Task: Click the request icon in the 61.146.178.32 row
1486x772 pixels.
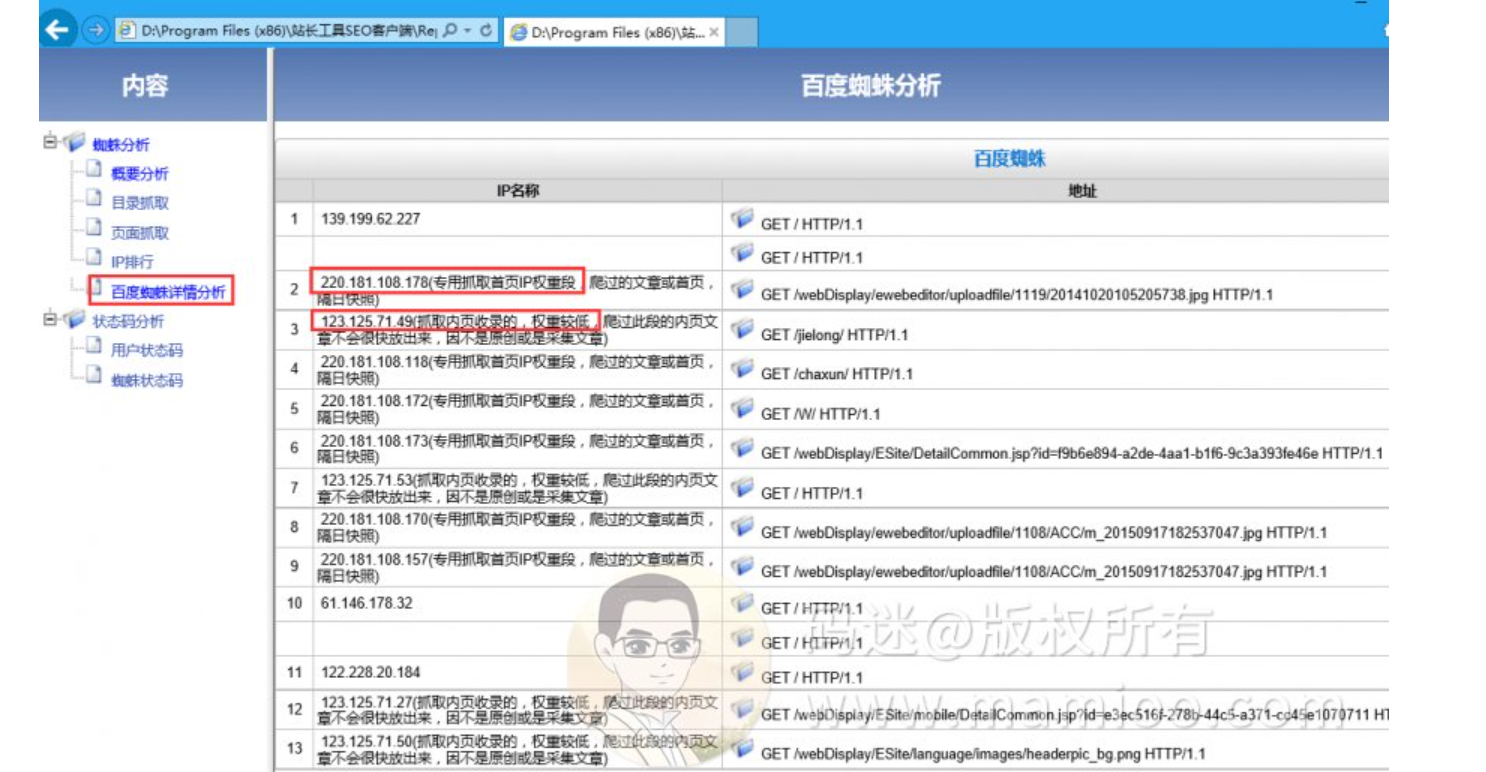Action: (742, 603)
